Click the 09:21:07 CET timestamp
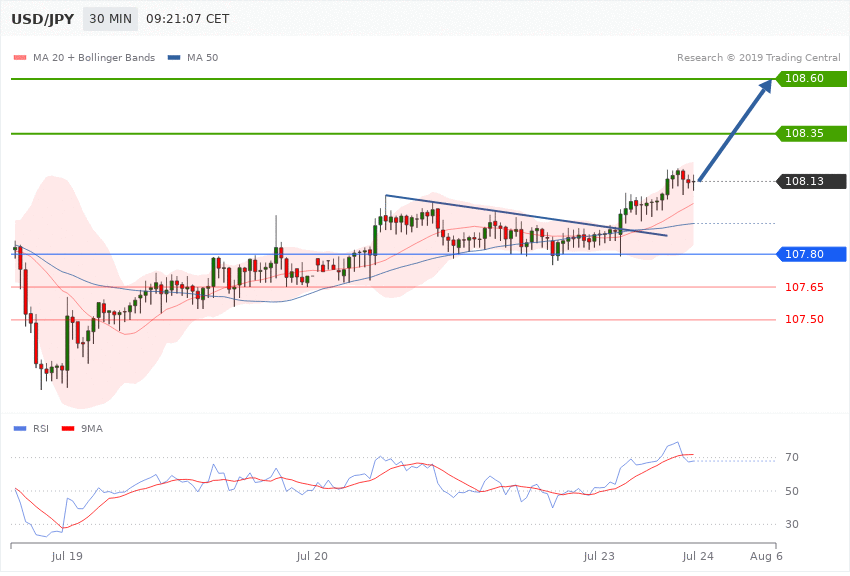The height and width of the screenshot is (576, 850). click(188, 19)
